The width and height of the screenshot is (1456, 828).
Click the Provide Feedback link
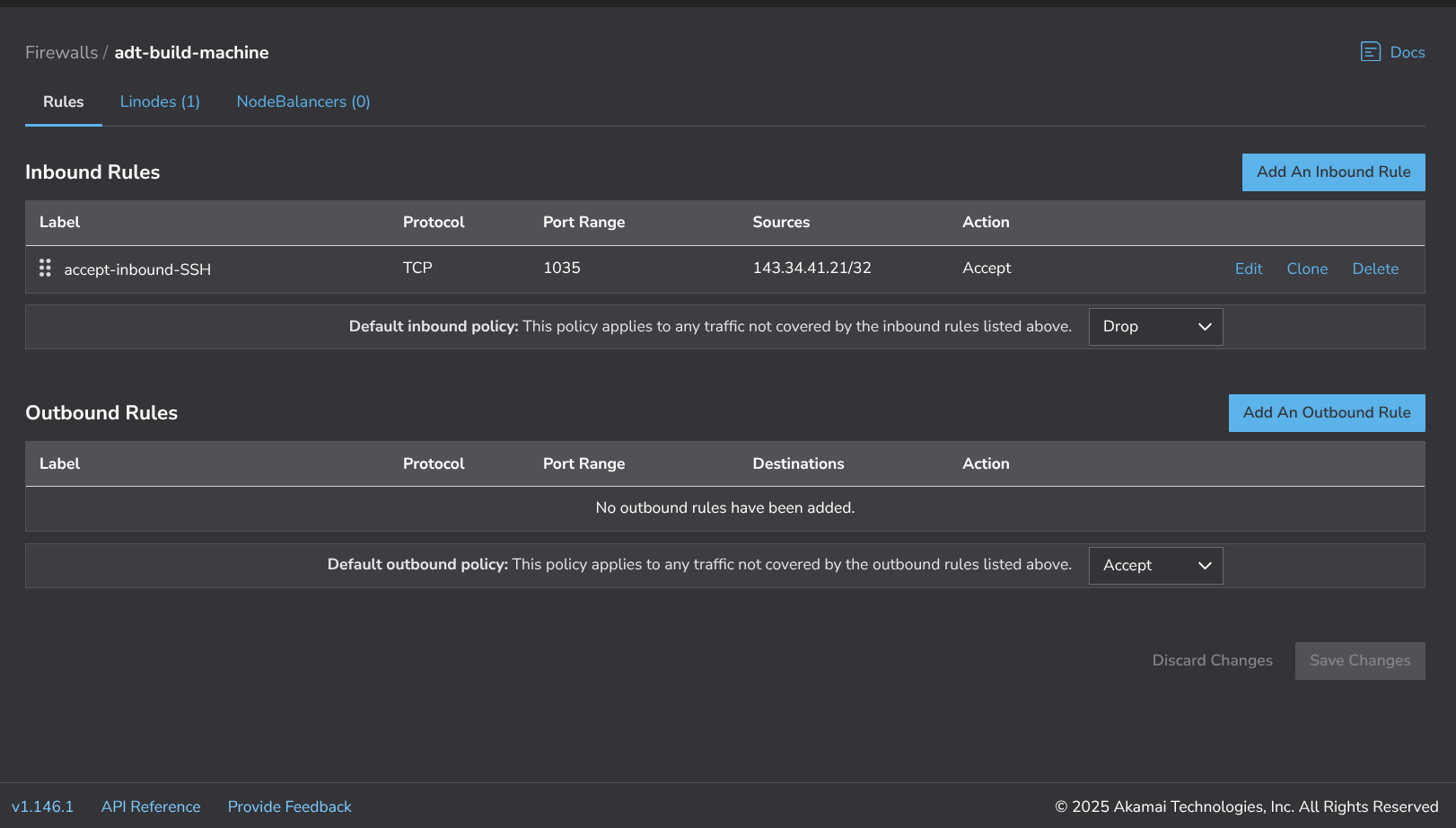tap(289, 806)
